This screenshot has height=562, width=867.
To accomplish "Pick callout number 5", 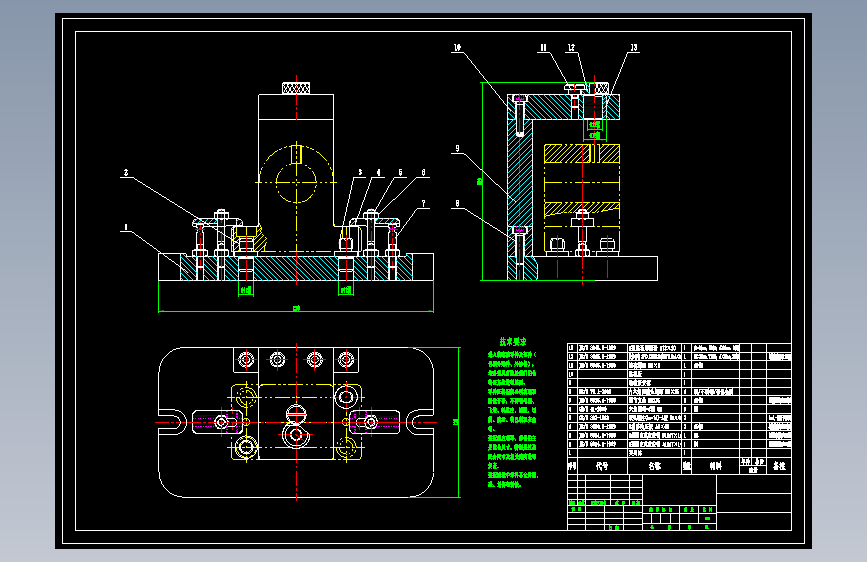I will 400,173.
